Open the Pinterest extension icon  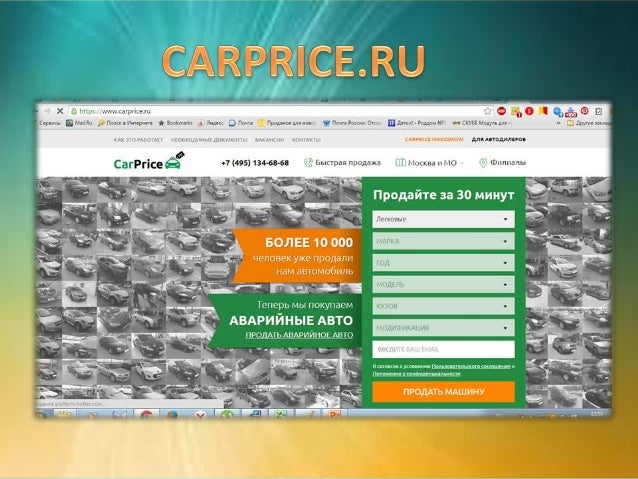click(585, 111)
